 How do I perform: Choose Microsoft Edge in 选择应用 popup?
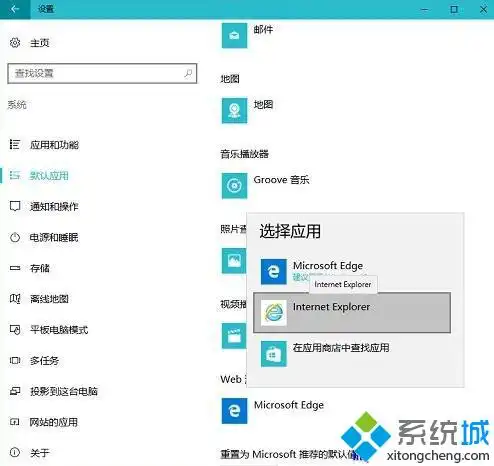pyautogui.click(x=352, y=272)
